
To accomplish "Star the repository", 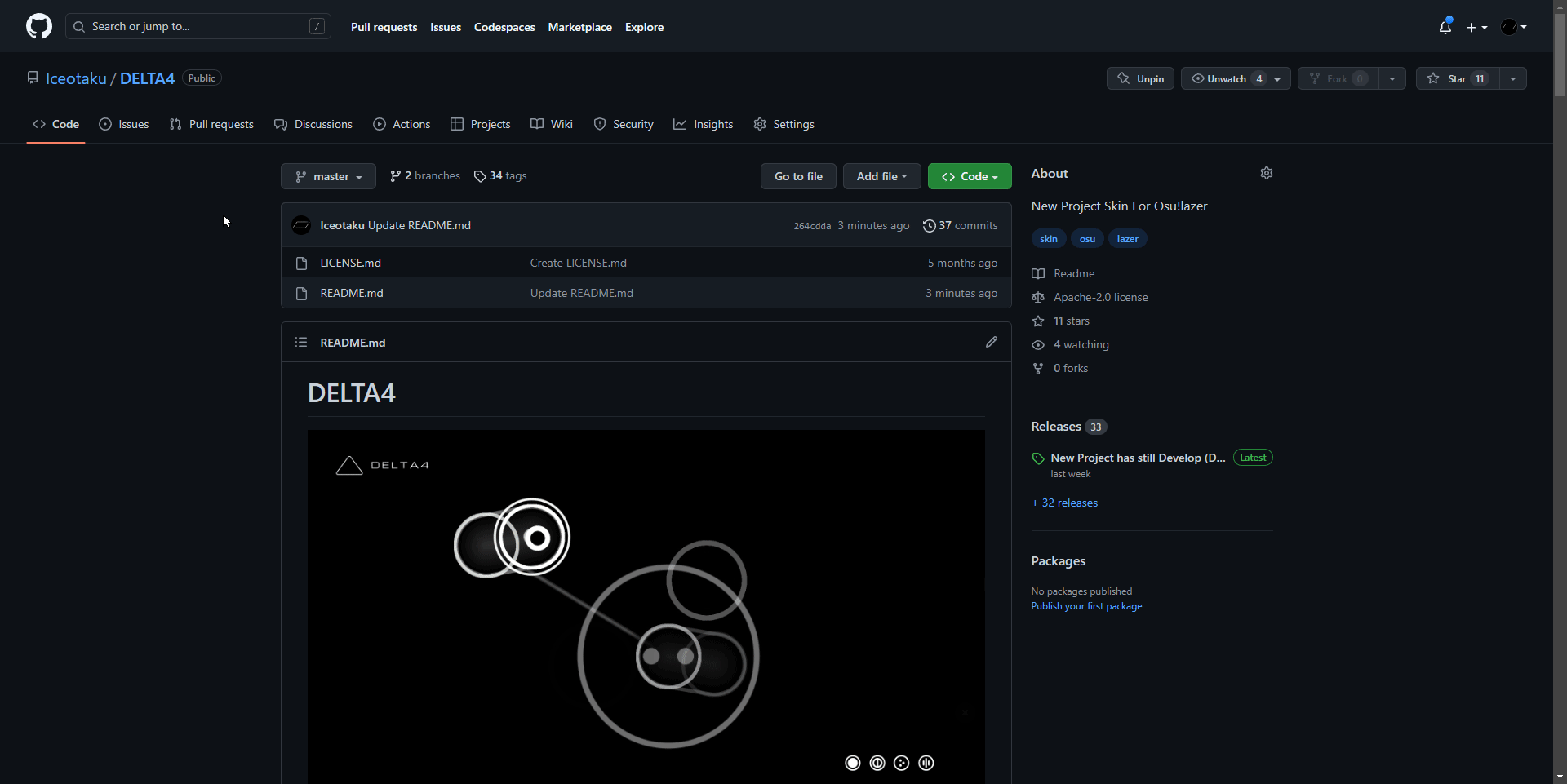I will click(1458, 78).
